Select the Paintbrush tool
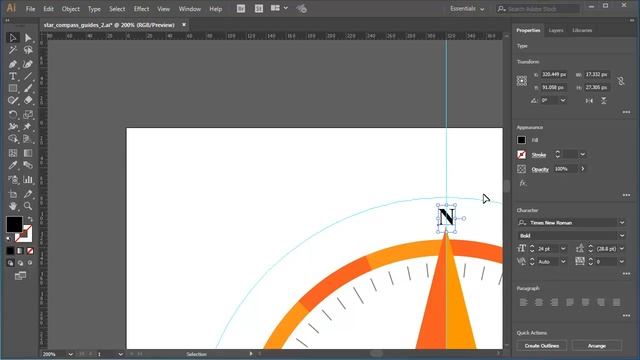640x360 pixels. 28,88
